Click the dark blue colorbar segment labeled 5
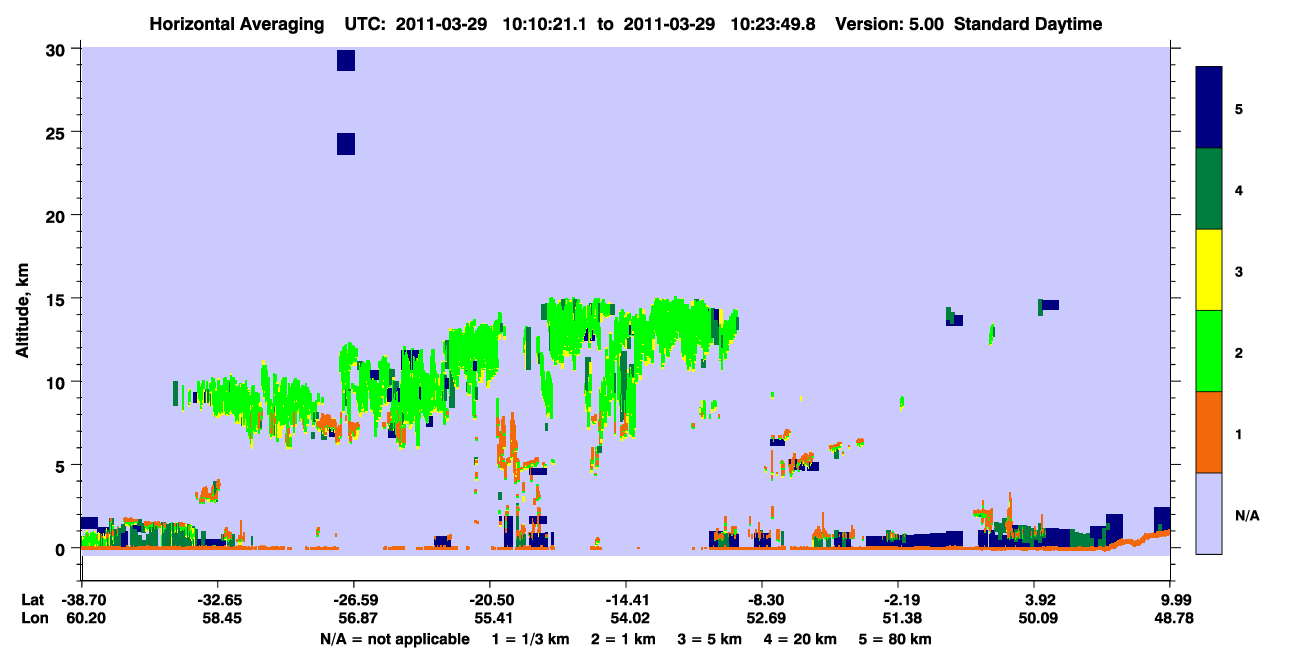Screen dimensions: 1300x667 pos(1209,108)
